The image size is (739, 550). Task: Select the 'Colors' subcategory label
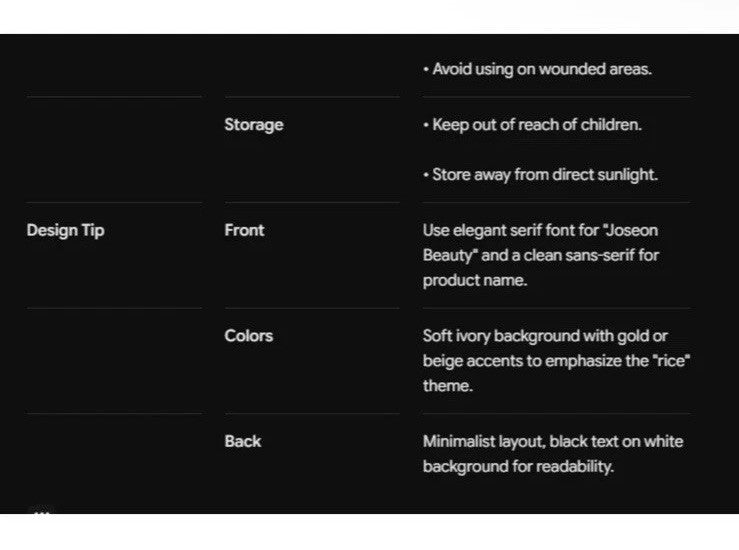pos(248,336)
